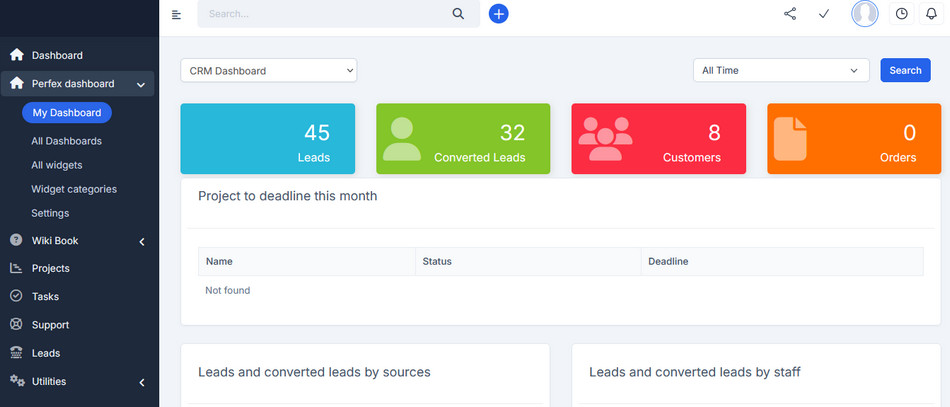Click the 'Not found' table text
Screen dimensions: 950x407
point(228,290)
